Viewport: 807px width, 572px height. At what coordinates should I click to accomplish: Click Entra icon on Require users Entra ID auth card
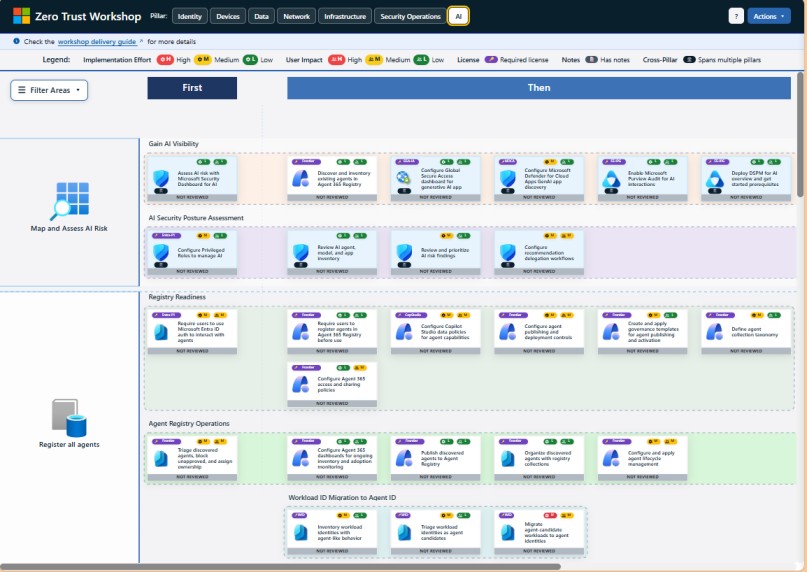pyautogui.click(x=161, y=332)
